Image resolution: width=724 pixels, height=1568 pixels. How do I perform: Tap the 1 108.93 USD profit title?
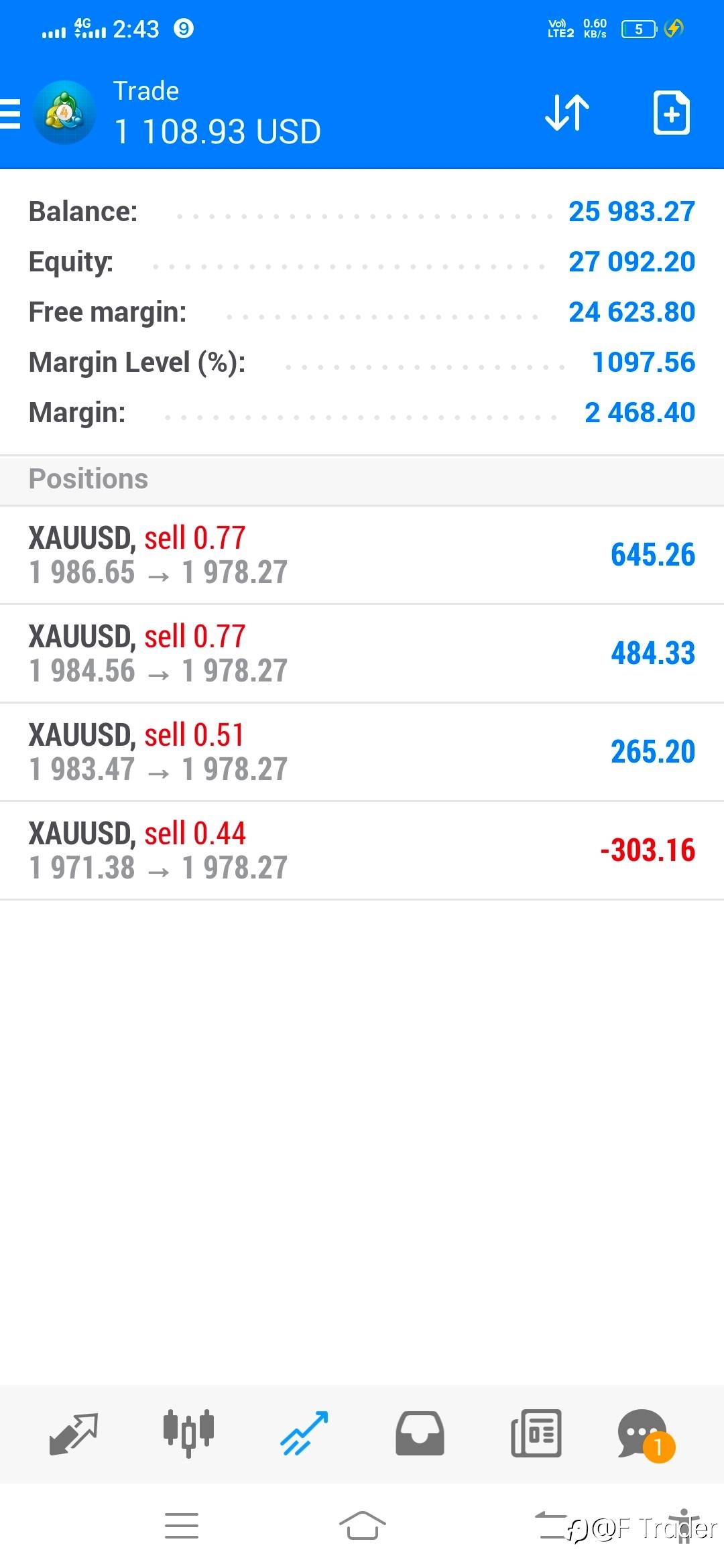(218, 131)
